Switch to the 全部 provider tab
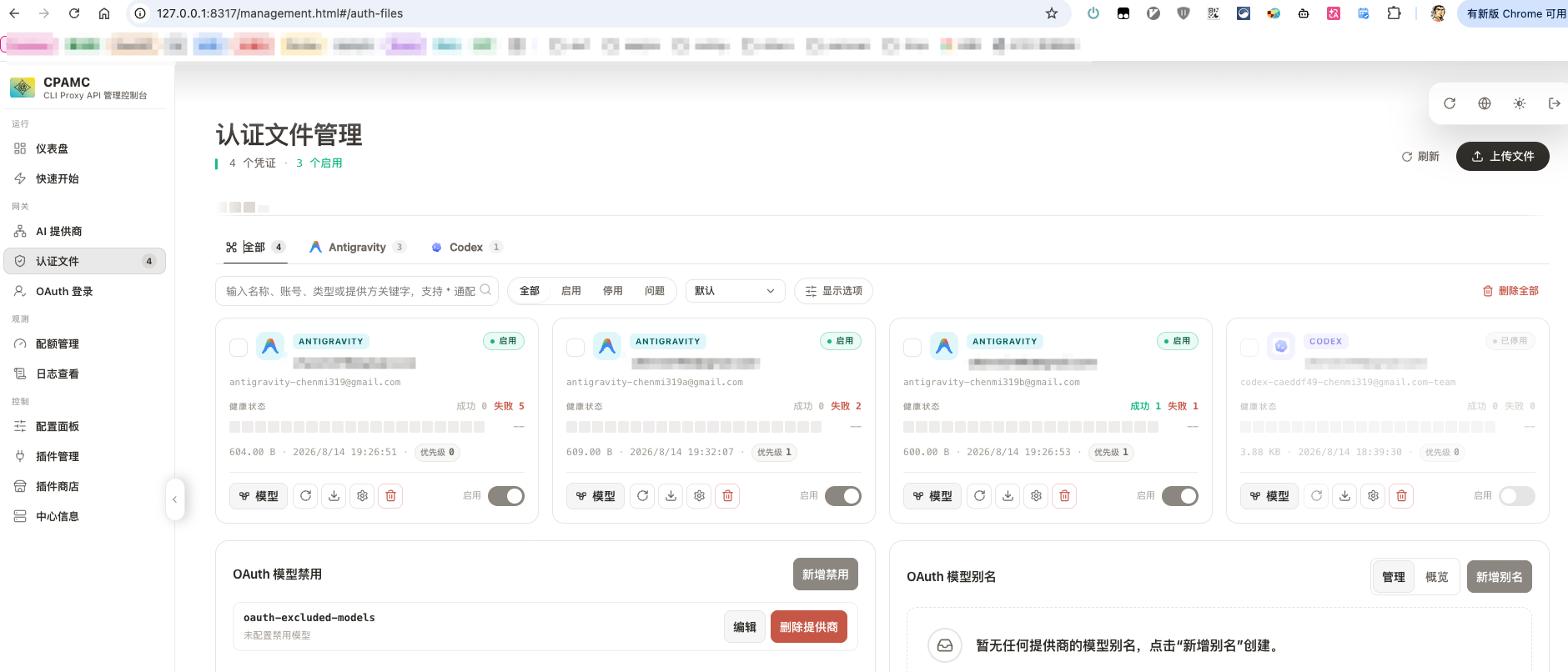Image resolution: width=1568 pixels, height=672 pixels. point(255,247)
